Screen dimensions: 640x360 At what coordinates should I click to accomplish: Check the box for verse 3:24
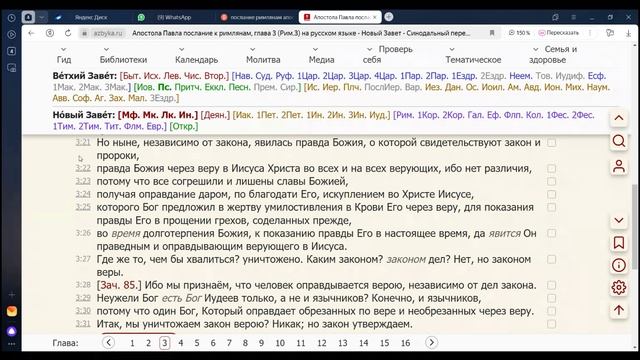[551, 194]
